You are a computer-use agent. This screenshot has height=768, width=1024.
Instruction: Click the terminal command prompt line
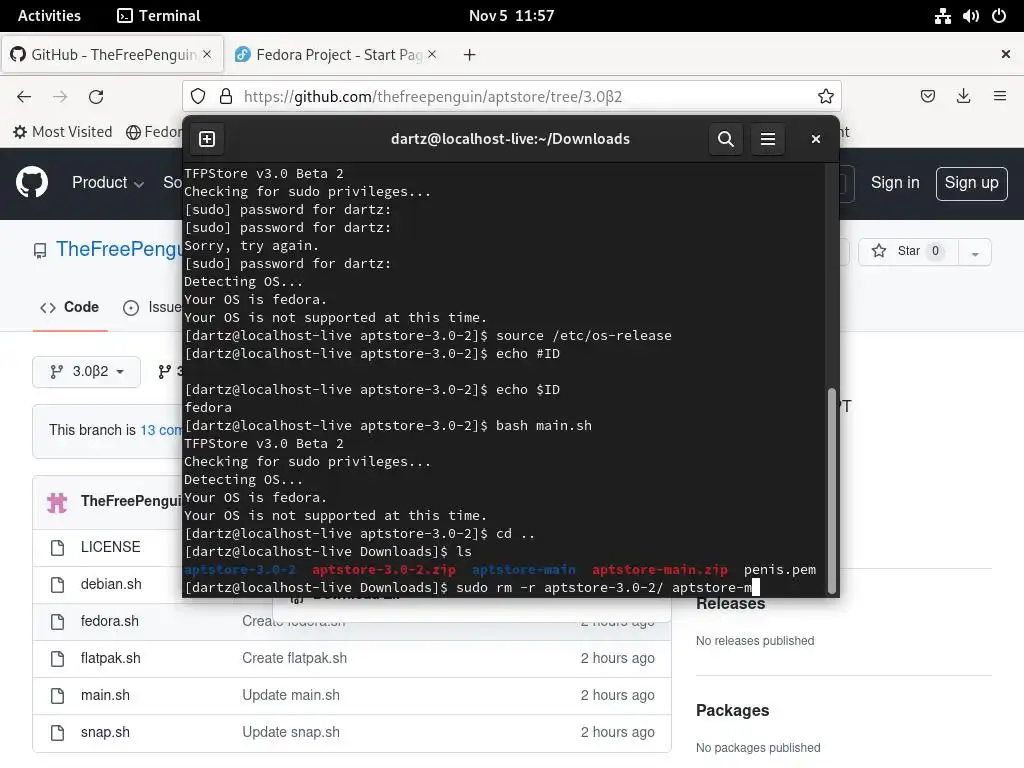472,588
